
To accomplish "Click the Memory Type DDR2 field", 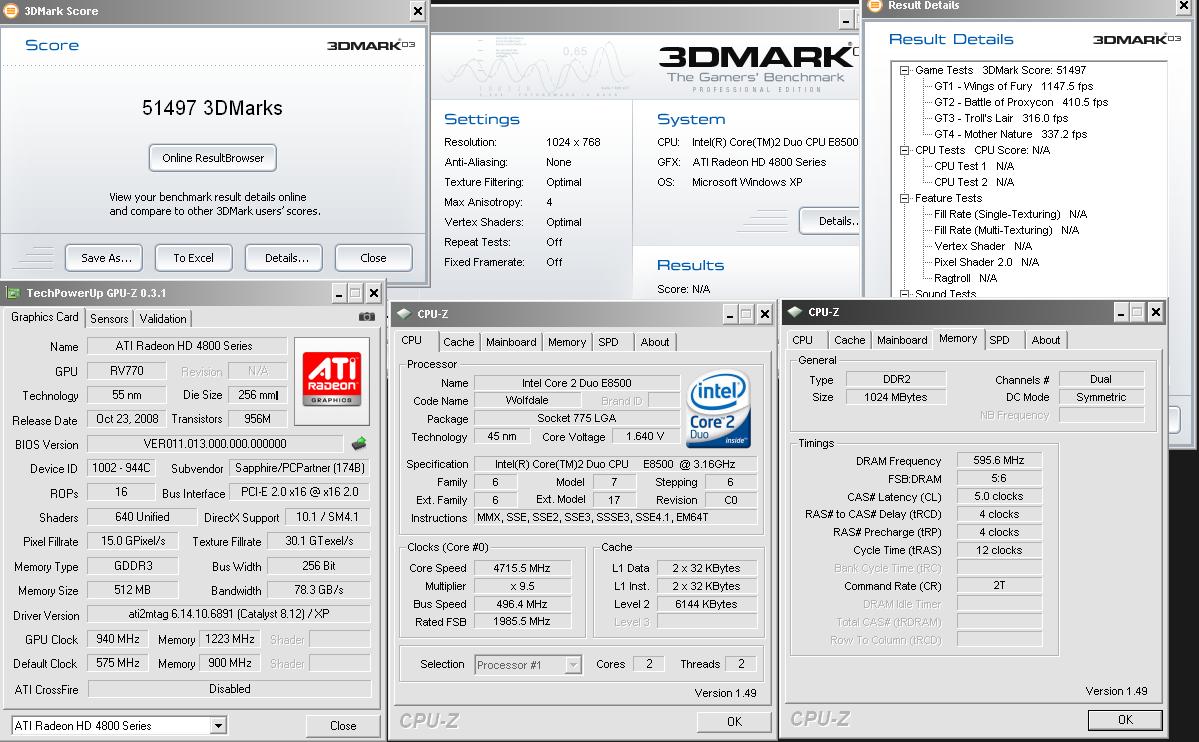I will (x=896, y=379).
